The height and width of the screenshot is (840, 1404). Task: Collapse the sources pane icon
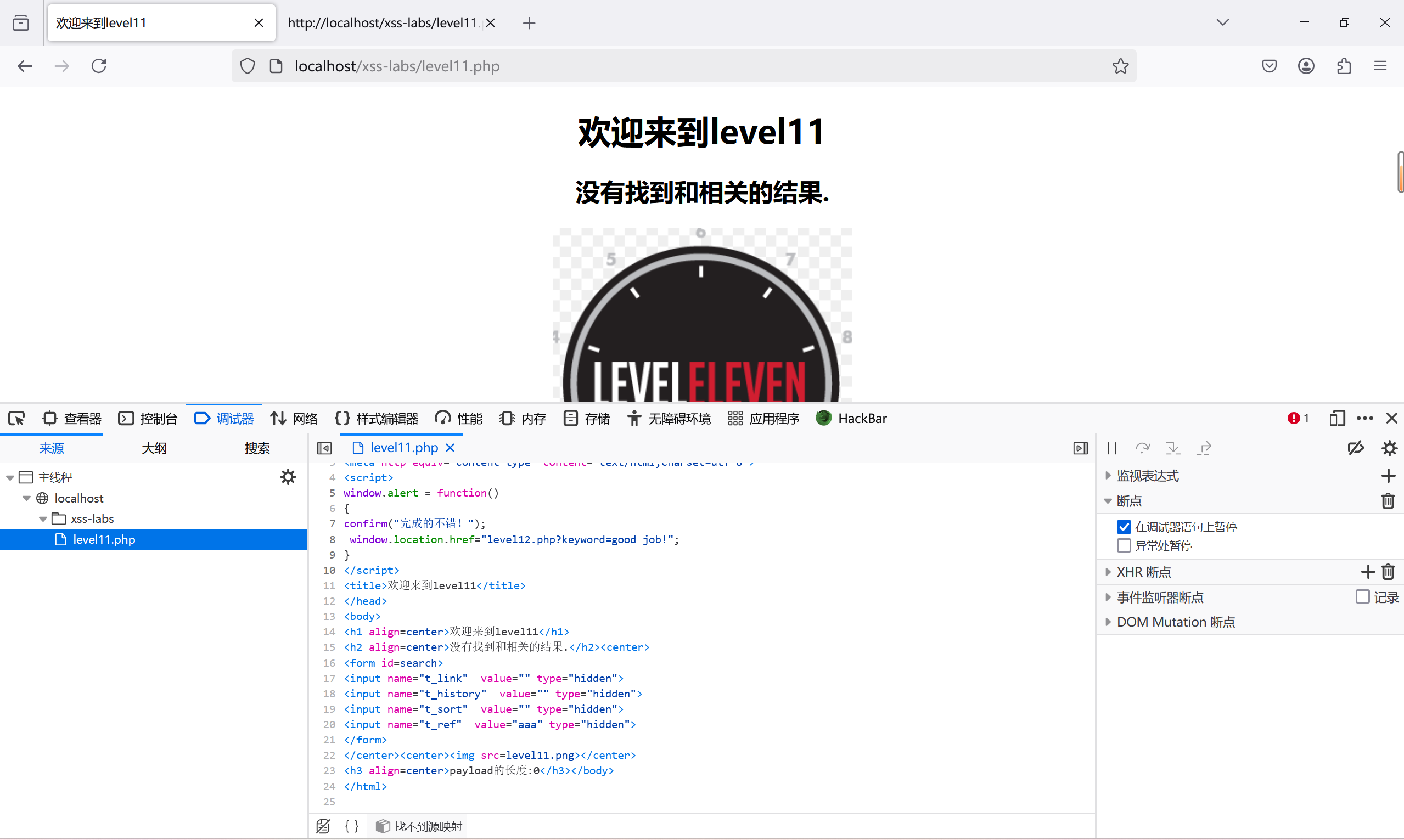point(324,448)
